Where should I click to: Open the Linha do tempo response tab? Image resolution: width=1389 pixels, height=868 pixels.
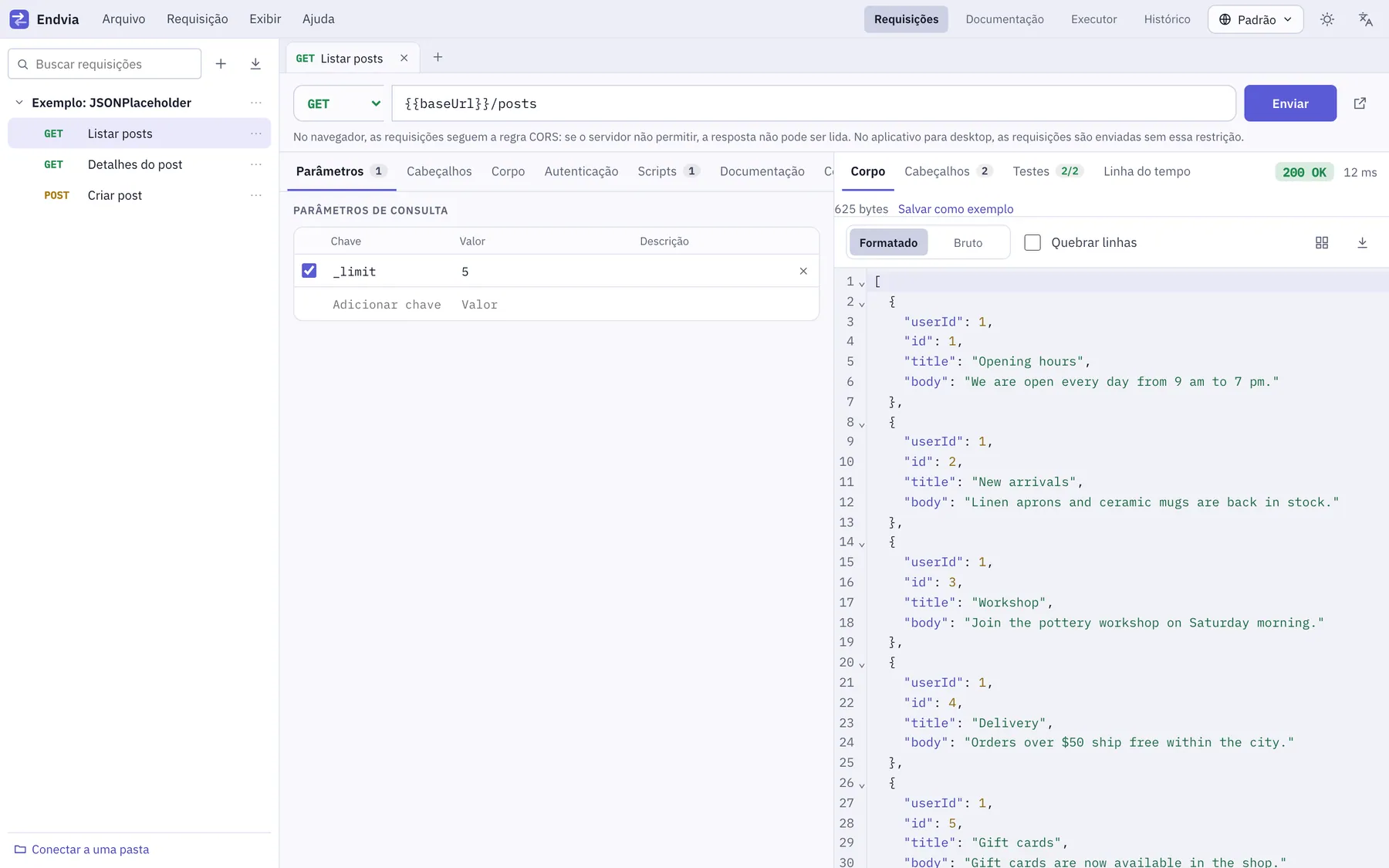click(x=1147, y=171)
